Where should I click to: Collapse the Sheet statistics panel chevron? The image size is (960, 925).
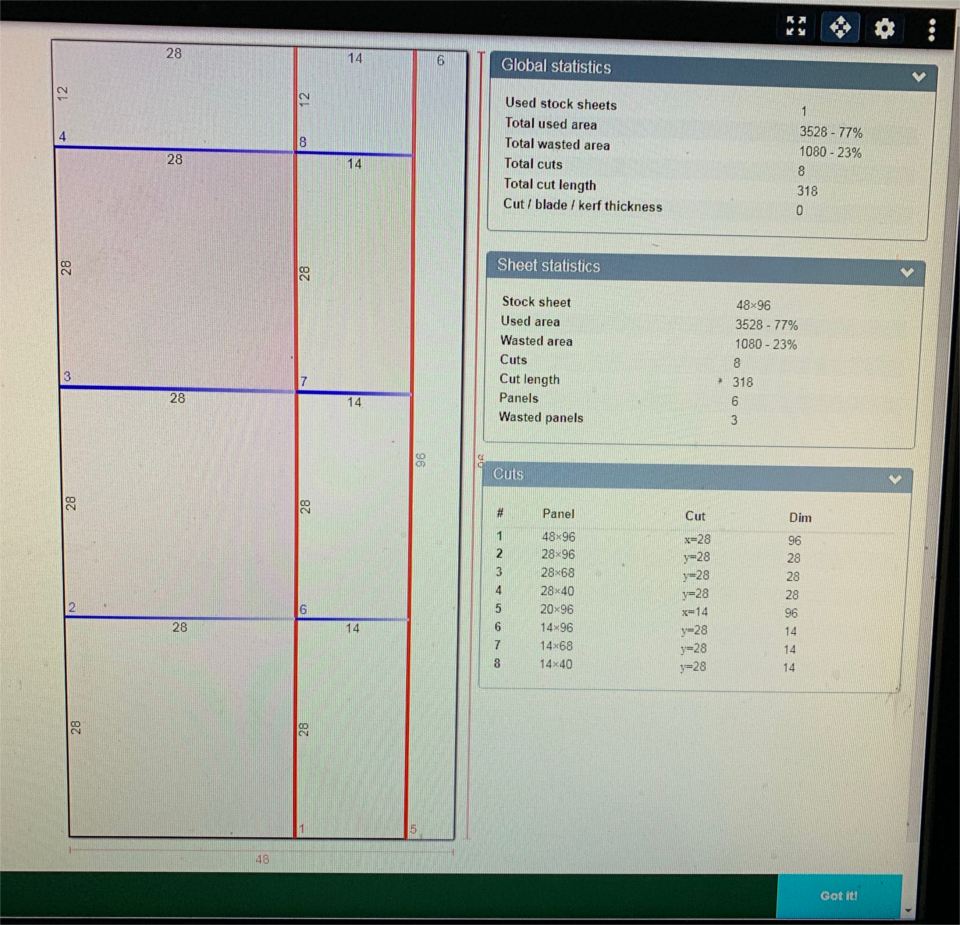click(x=907, y=272)
